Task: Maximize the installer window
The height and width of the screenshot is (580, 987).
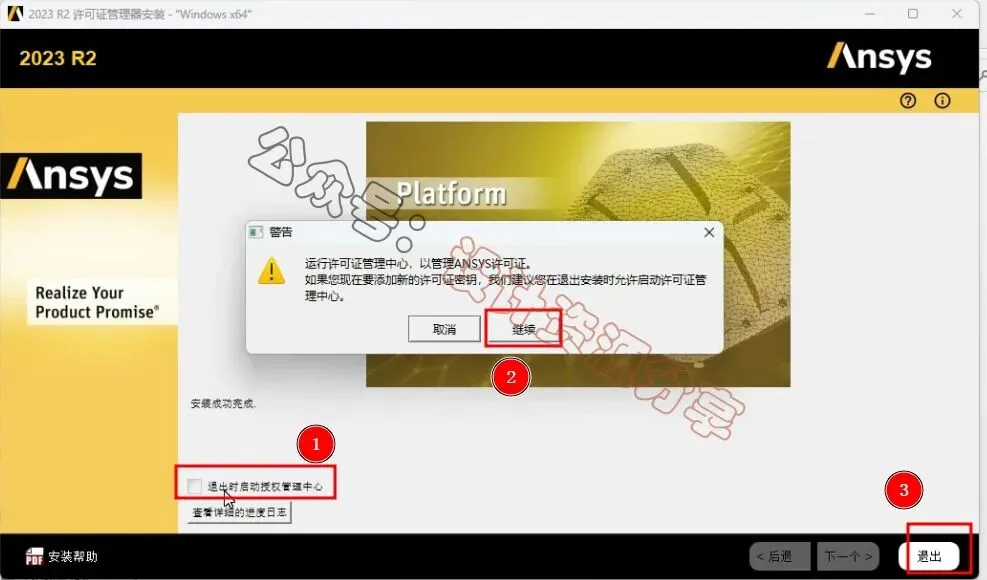Action: [913, 13]
